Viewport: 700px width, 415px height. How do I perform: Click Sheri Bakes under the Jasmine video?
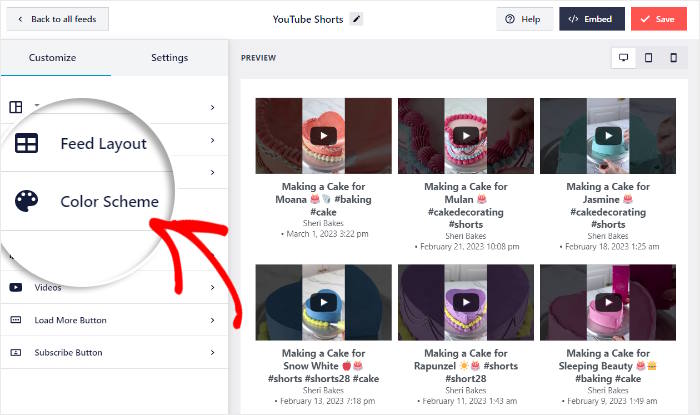point(608,236)
